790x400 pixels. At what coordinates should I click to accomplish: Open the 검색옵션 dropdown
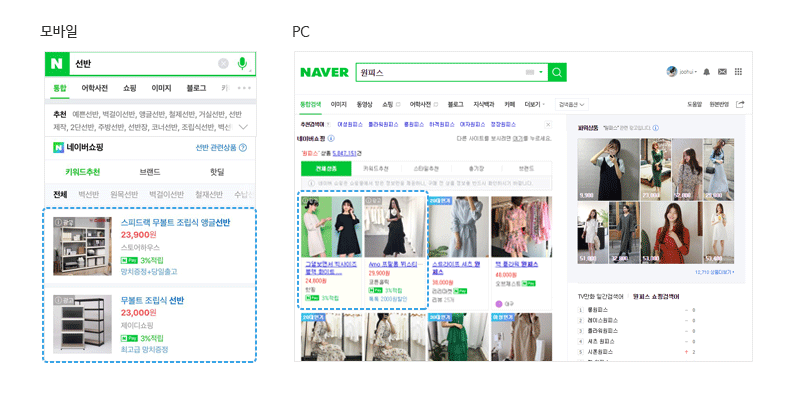572,104
